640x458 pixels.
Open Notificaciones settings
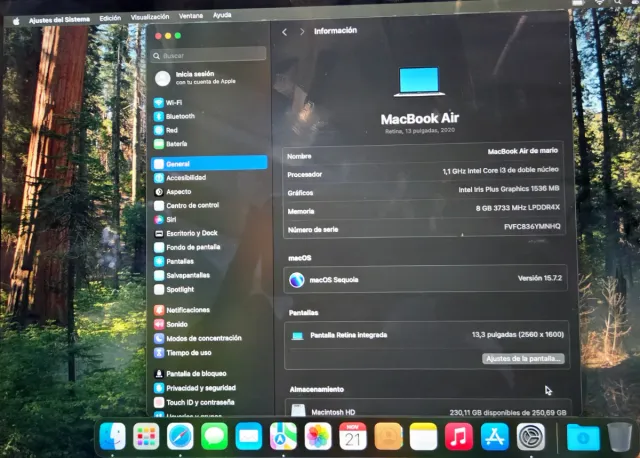[182, 310]
